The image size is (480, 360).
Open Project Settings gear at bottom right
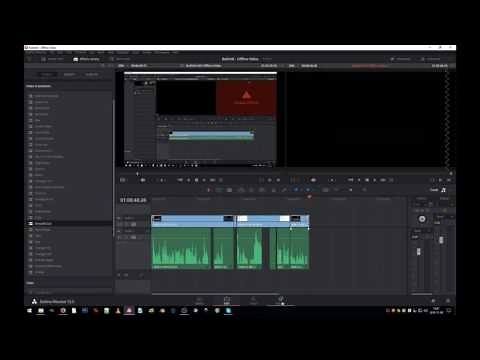click(x=448, y=301)
